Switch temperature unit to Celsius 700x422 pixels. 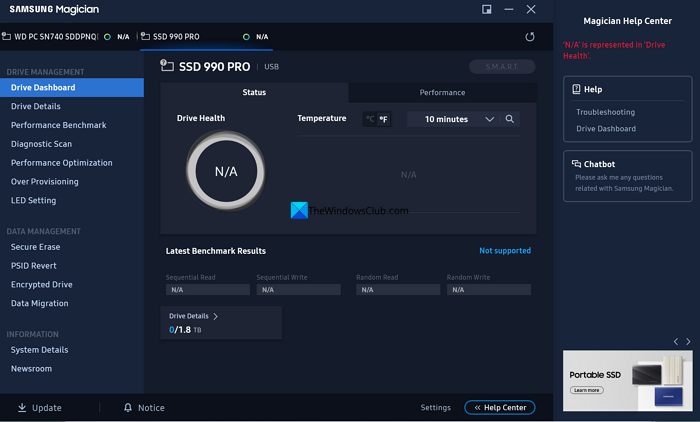(370, 119)
